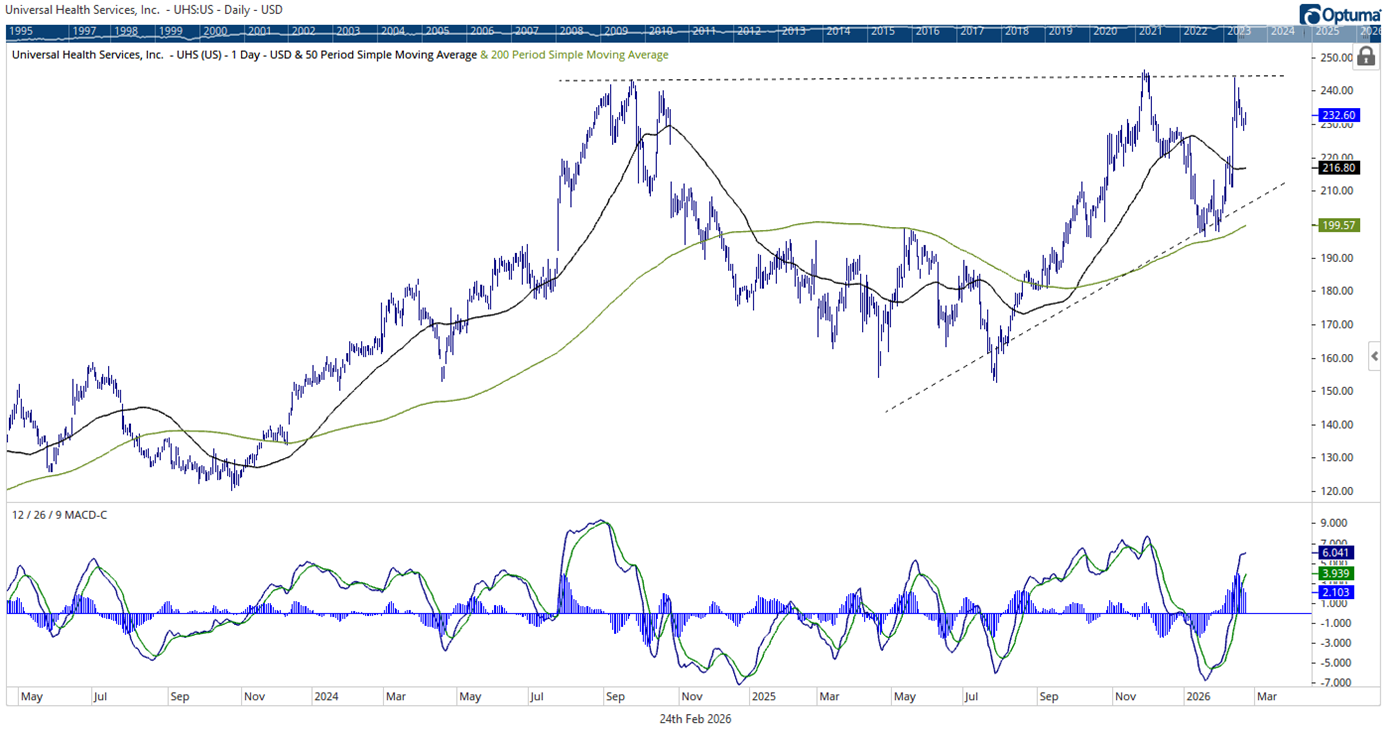The width and height of the screenshot is (1387, 738).
Task: Click the 24th Feb 2026 date label
Action: [x=695, y=719]
